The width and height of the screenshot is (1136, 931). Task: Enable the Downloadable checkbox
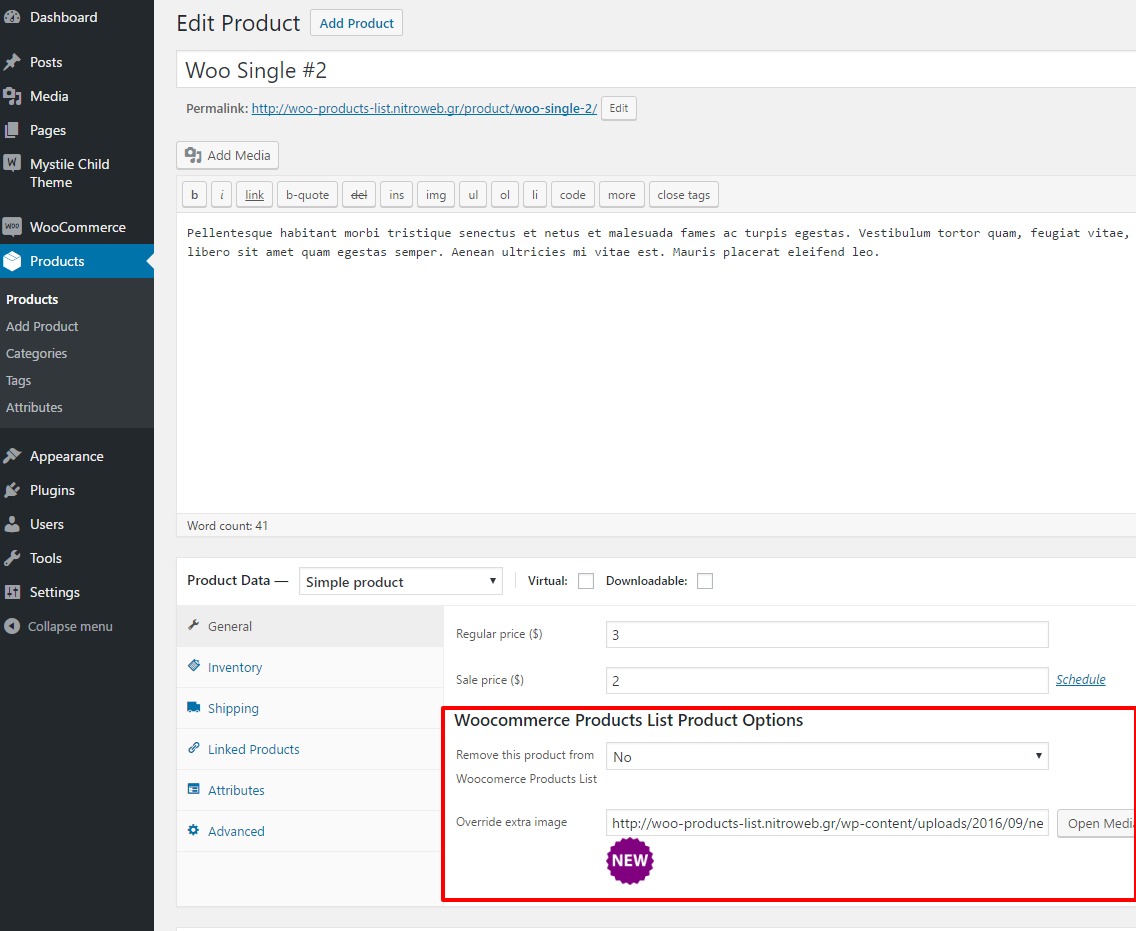(x=704, y=581)
